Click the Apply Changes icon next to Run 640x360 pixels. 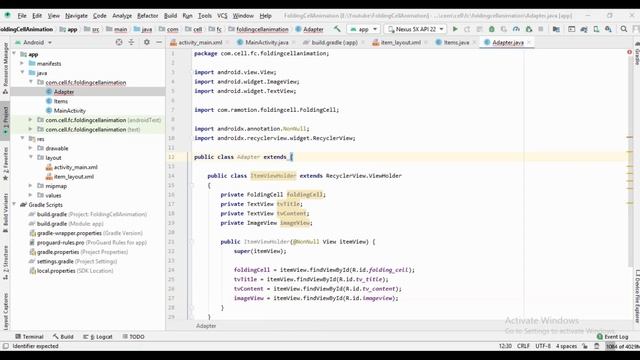tap(467, 29)
